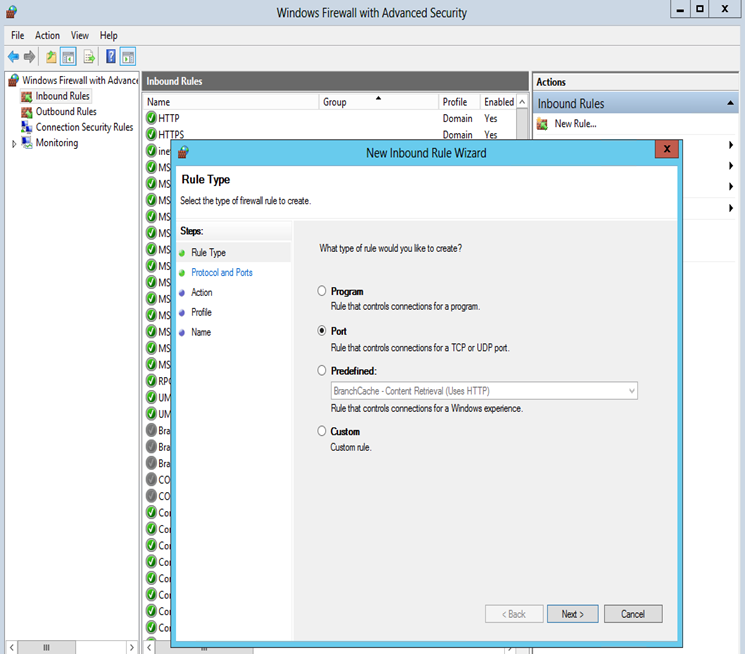The height and width of the screenshot is (654, 745).
Task: Maximize the Windows Firewall window
Action: tap(699, 9)
